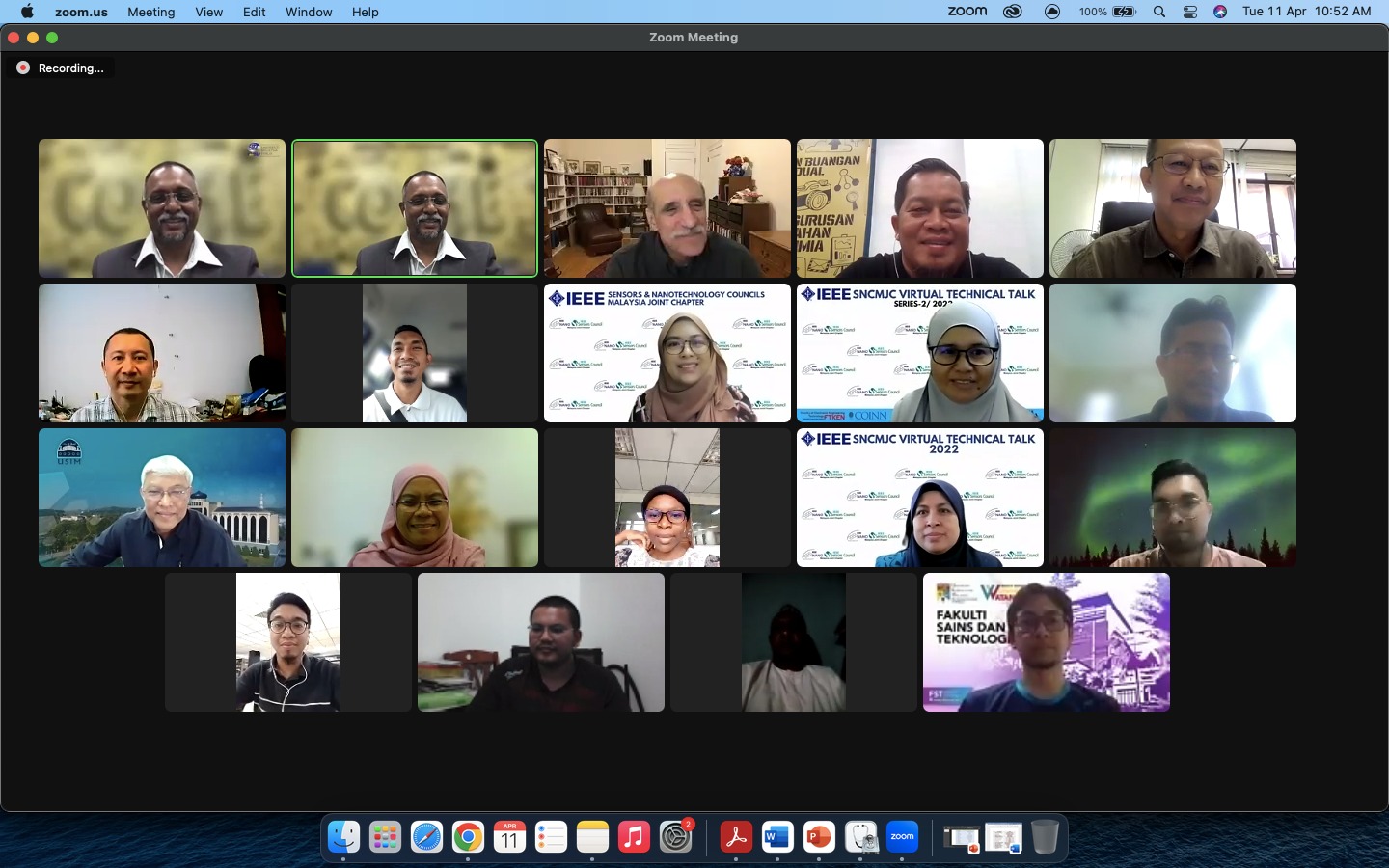
Task: Open Spotlight search in the menu bar
Action: click(1159, 12)
